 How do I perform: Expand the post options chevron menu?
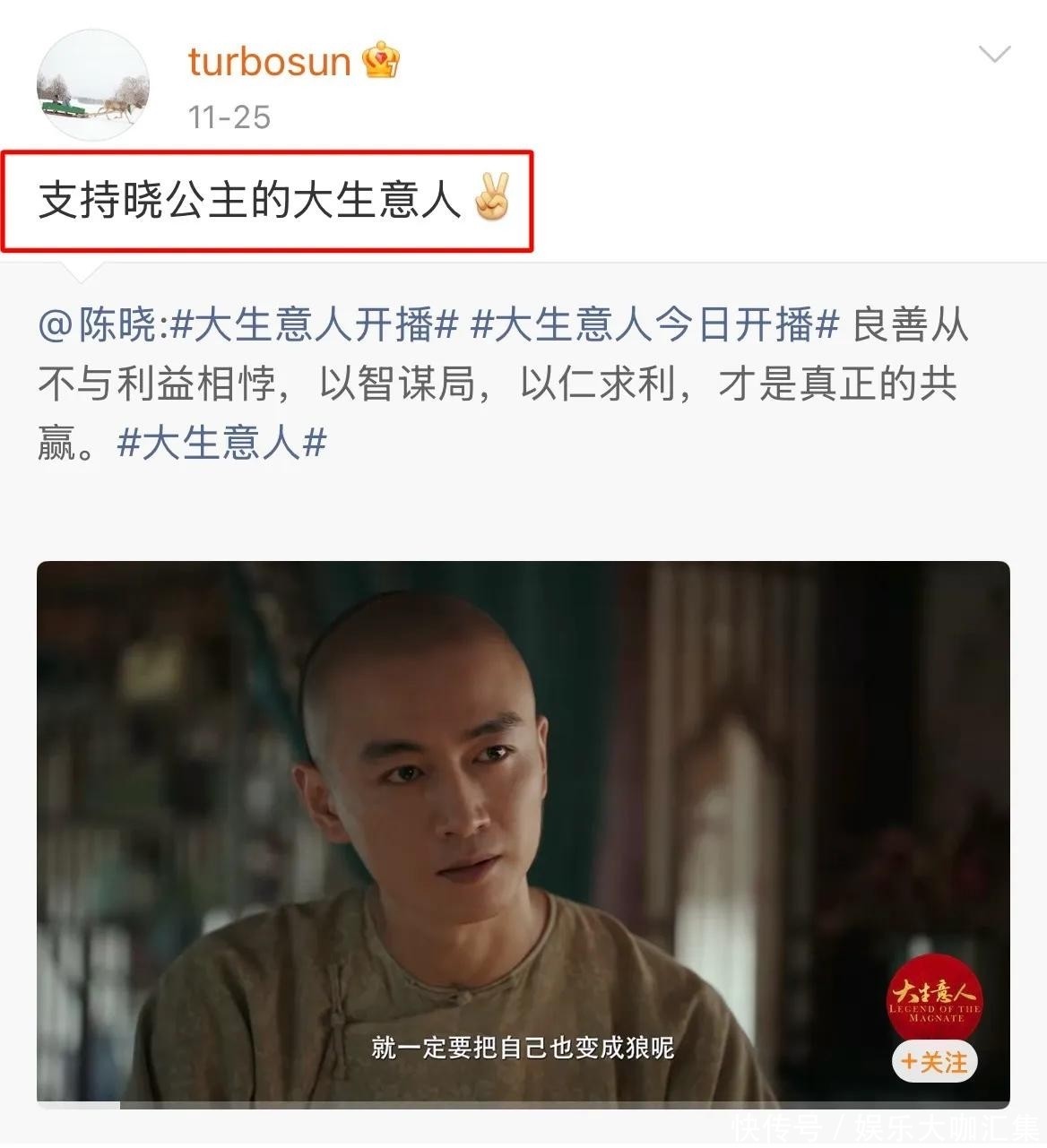click(994, 55)
